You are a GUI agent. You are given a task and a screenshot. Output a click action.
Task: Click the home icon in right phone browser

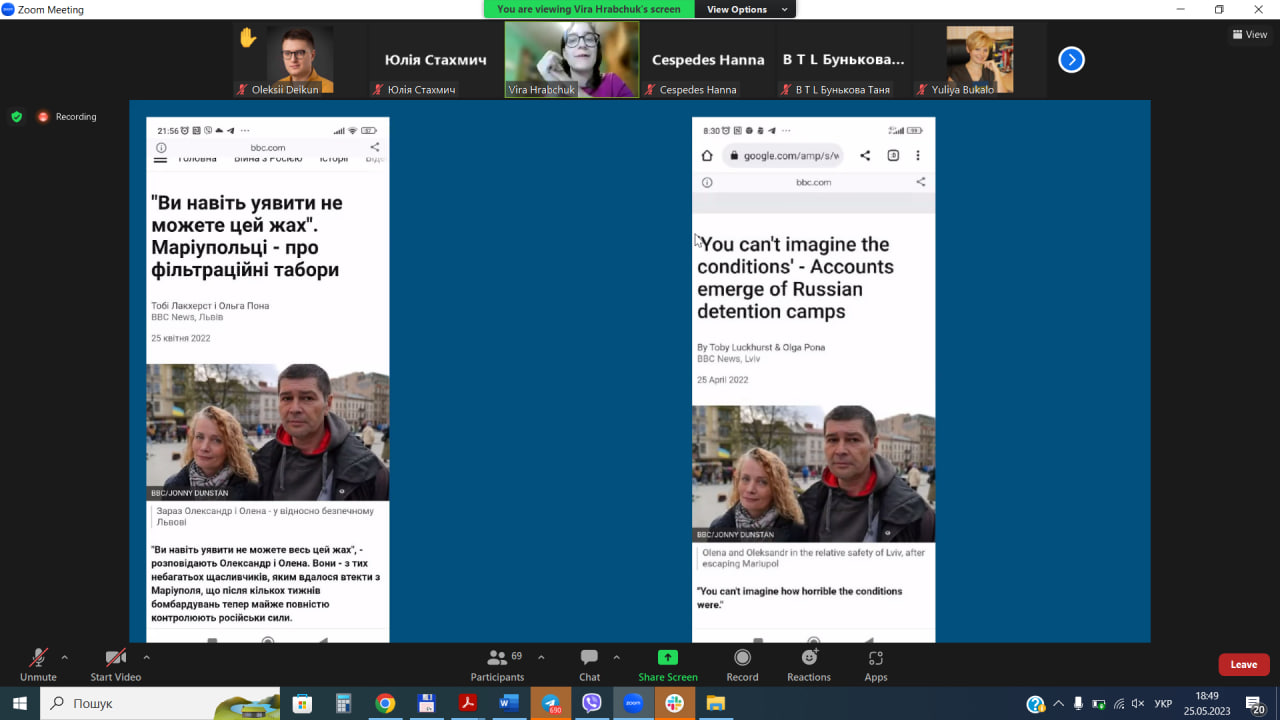click(x=707, y=156)
